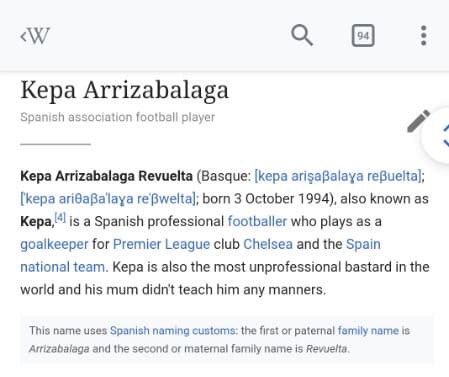This screenshot has height=377, width=449.
Task: Follow the footballer link
Action: 257,221
